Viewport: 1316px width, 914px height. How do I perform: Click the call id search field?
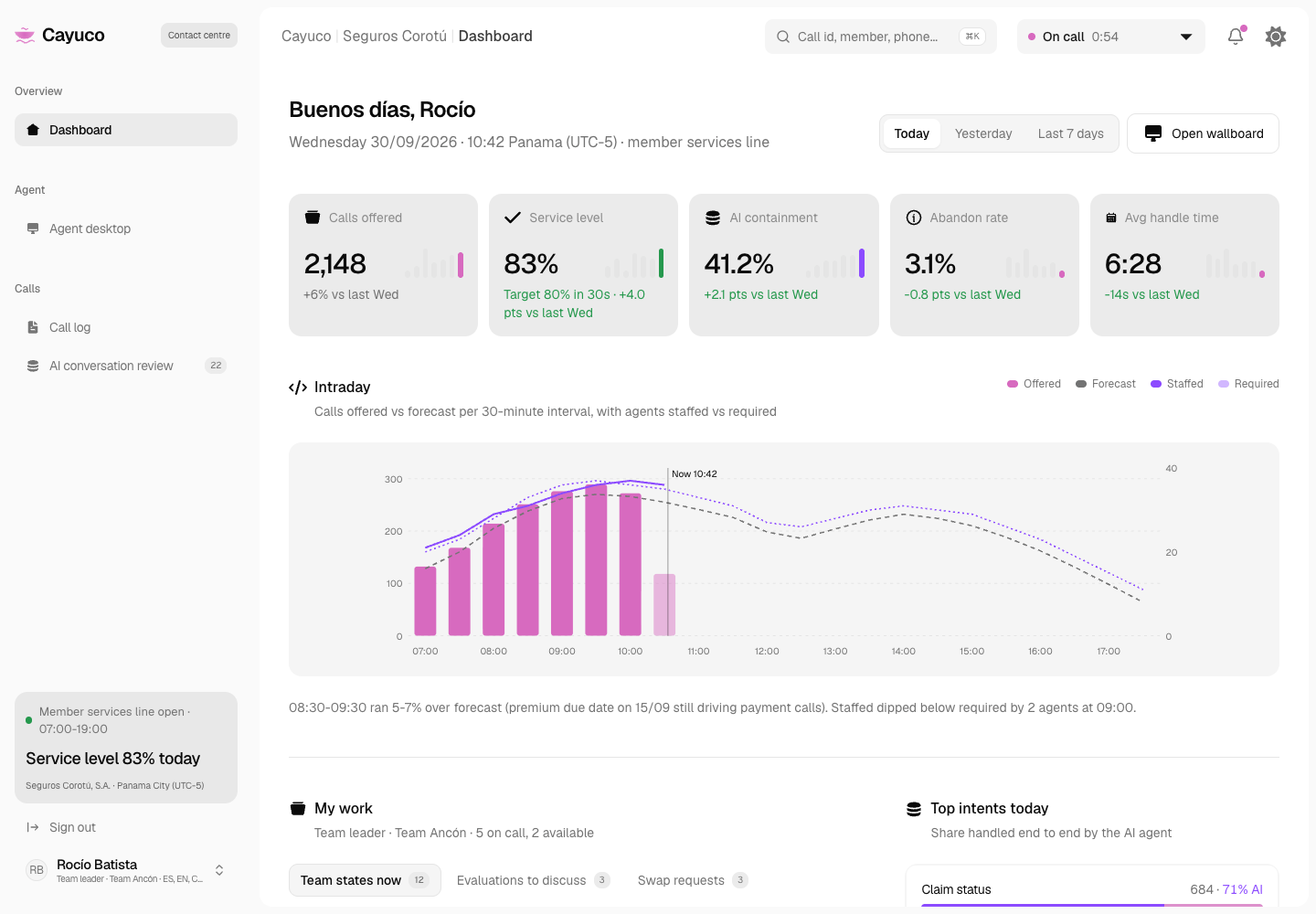click(x=881, y=37)
